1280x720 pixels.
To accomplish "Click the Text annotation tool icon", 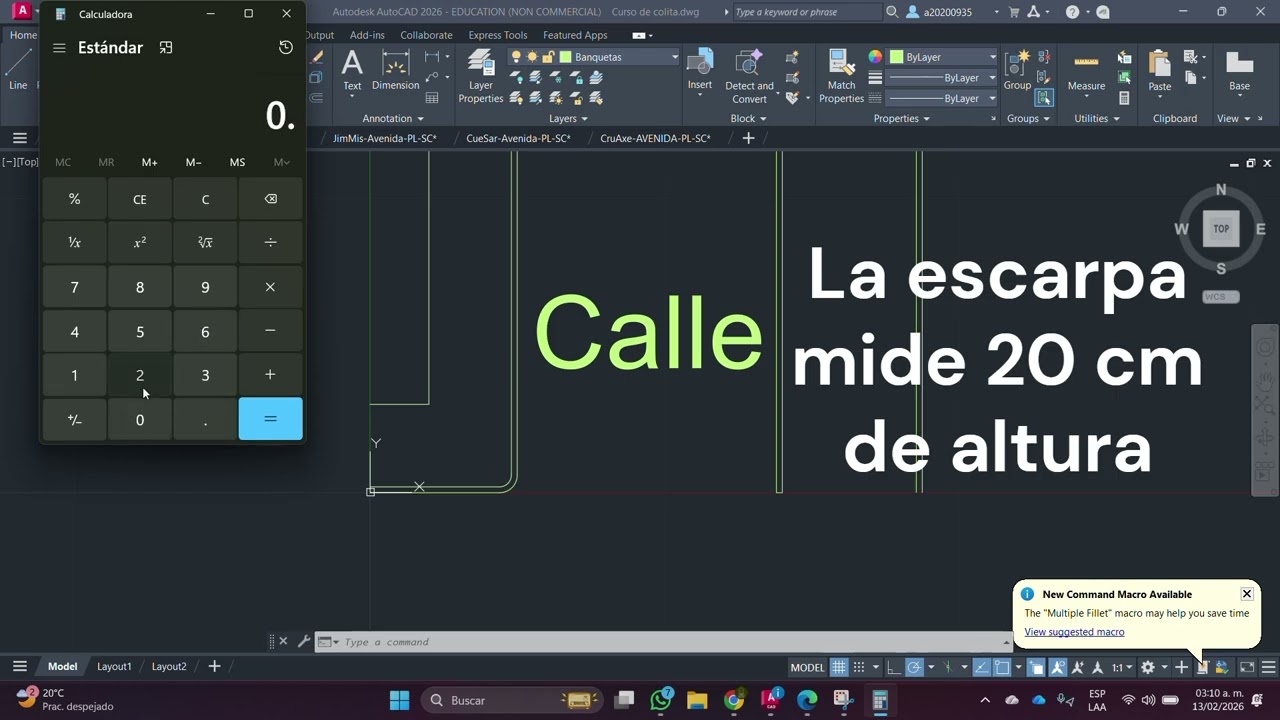I will tap(352, 64).
